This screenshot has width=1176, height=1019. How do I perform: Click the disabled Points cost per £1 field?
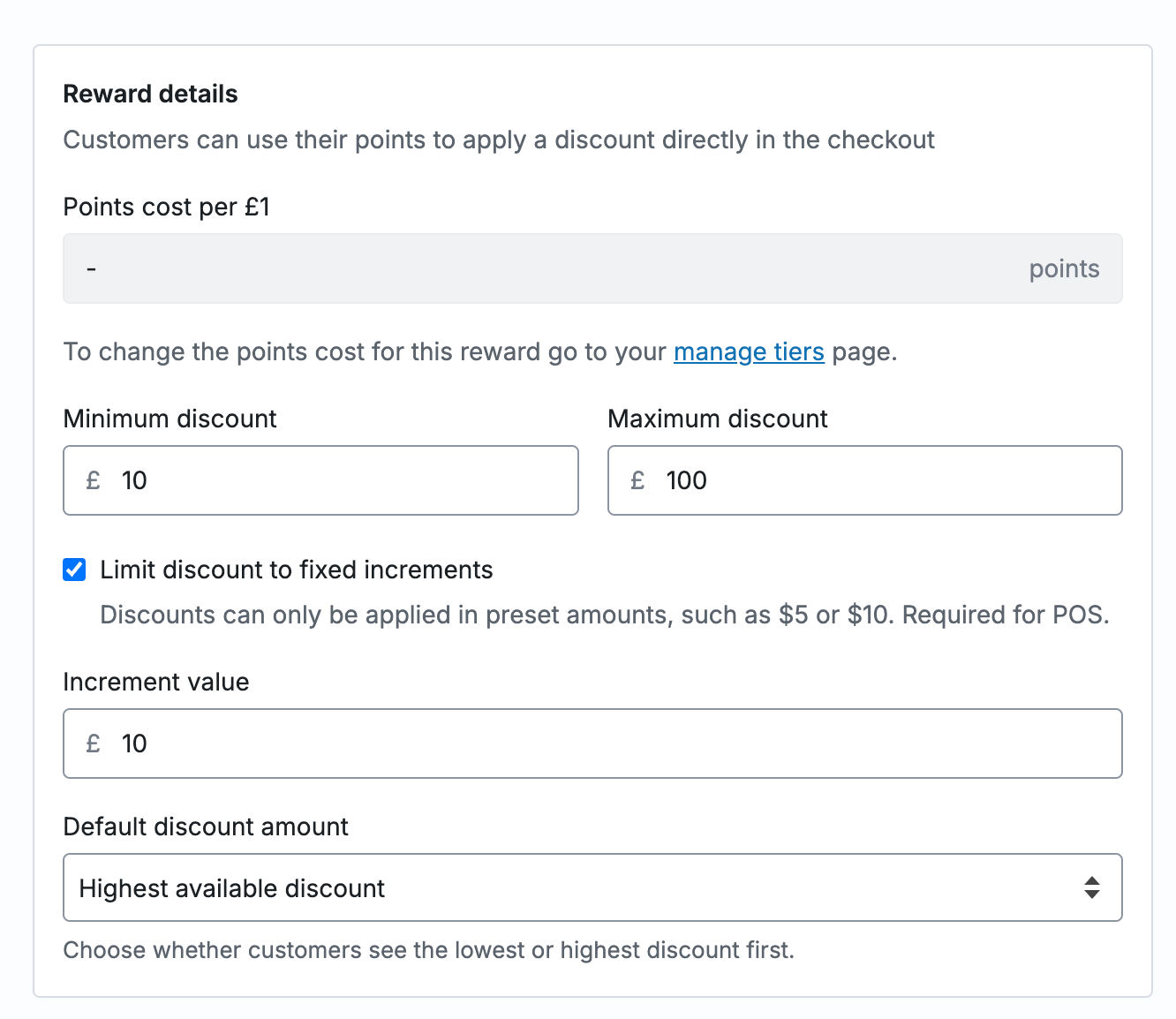[592, 268]
